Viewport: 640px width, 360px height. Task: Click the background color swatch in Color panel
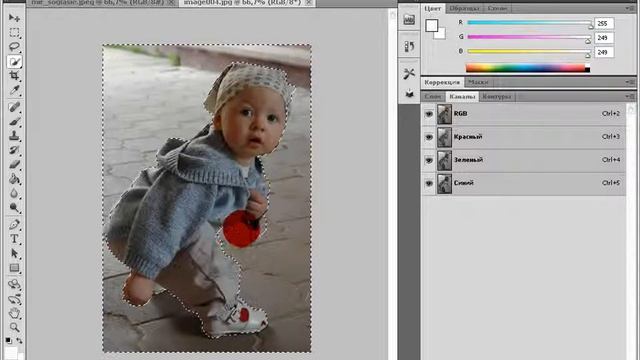pyautogui.click(x=441, y=35)
